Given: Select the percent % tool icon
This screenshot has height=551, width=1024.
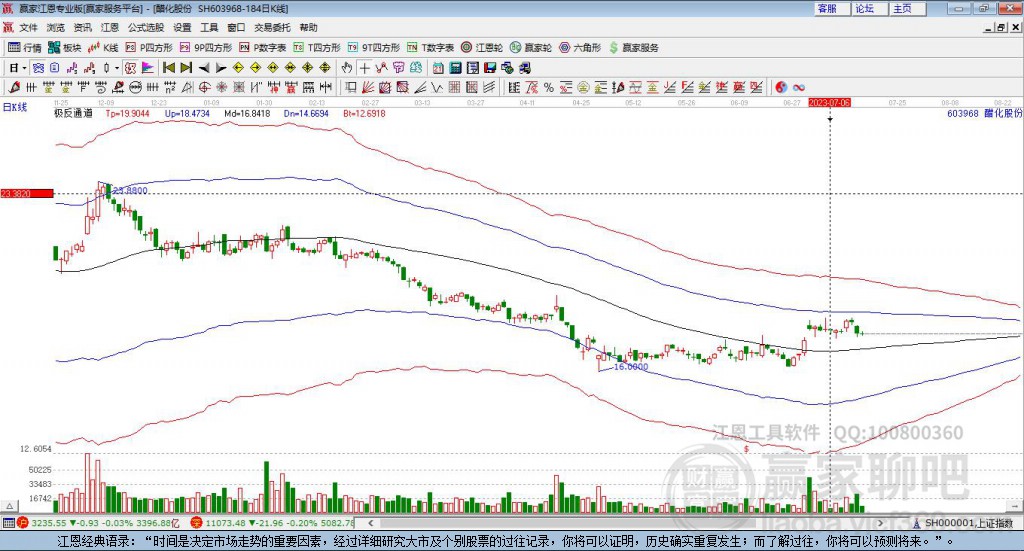Looking at the screenshot, I should point(549,87).
